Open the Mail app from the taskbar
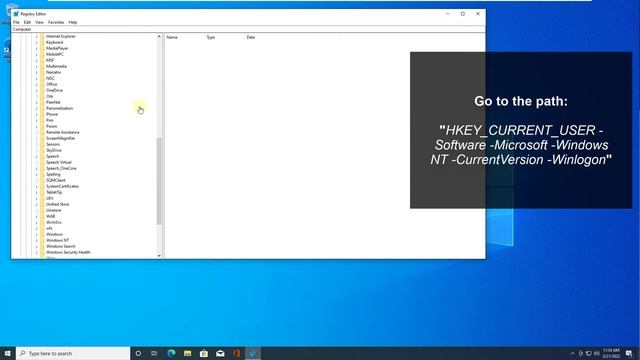This screenshot has width=640, height=360. pyautogui.click(x=220, y=353)
